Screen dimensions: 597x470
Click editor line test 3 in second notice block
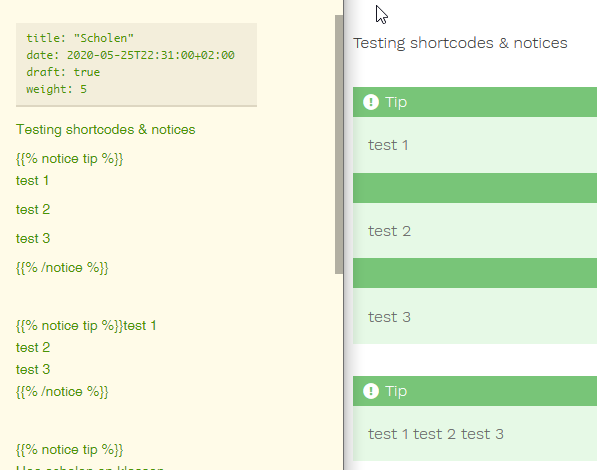click(x=33, y=369)
